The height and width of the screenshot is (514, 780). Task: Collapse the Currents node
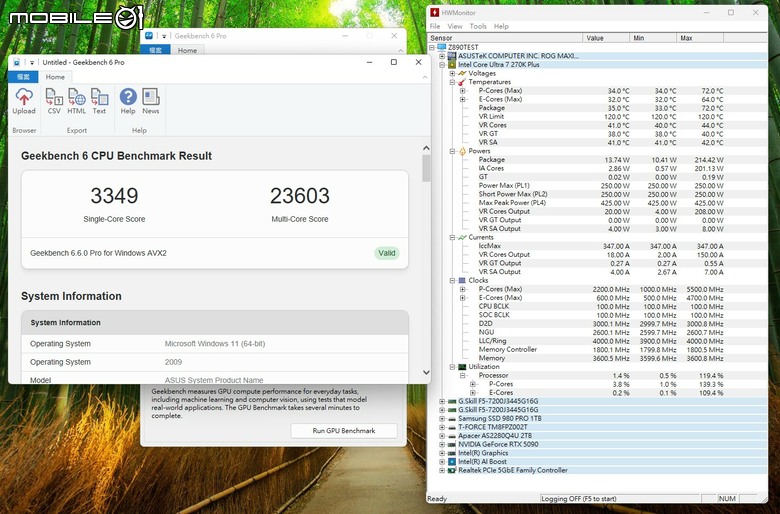point(452,238)
